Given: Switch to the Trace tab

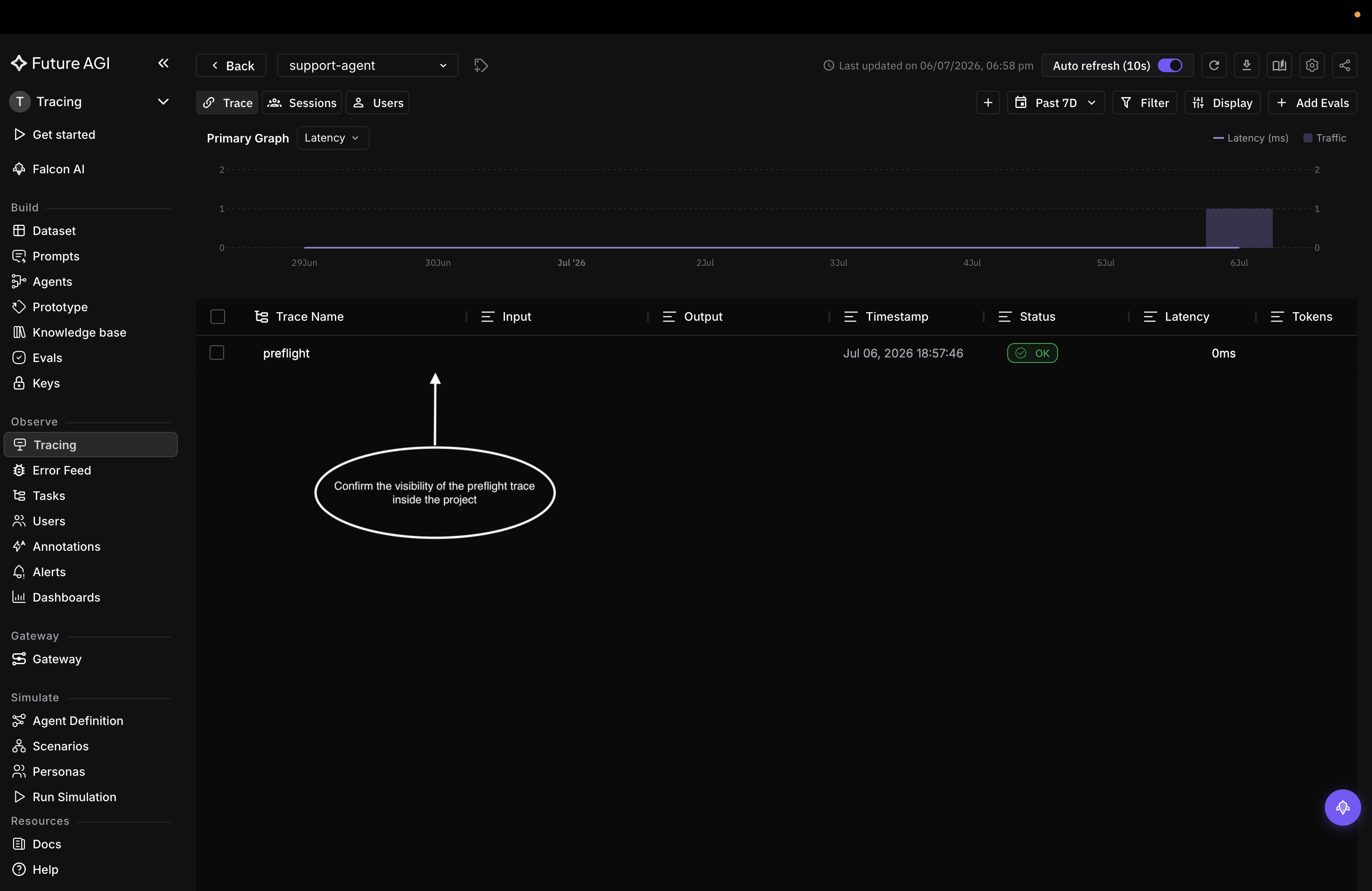Looking at the screenshot, I should pos(227,103).
